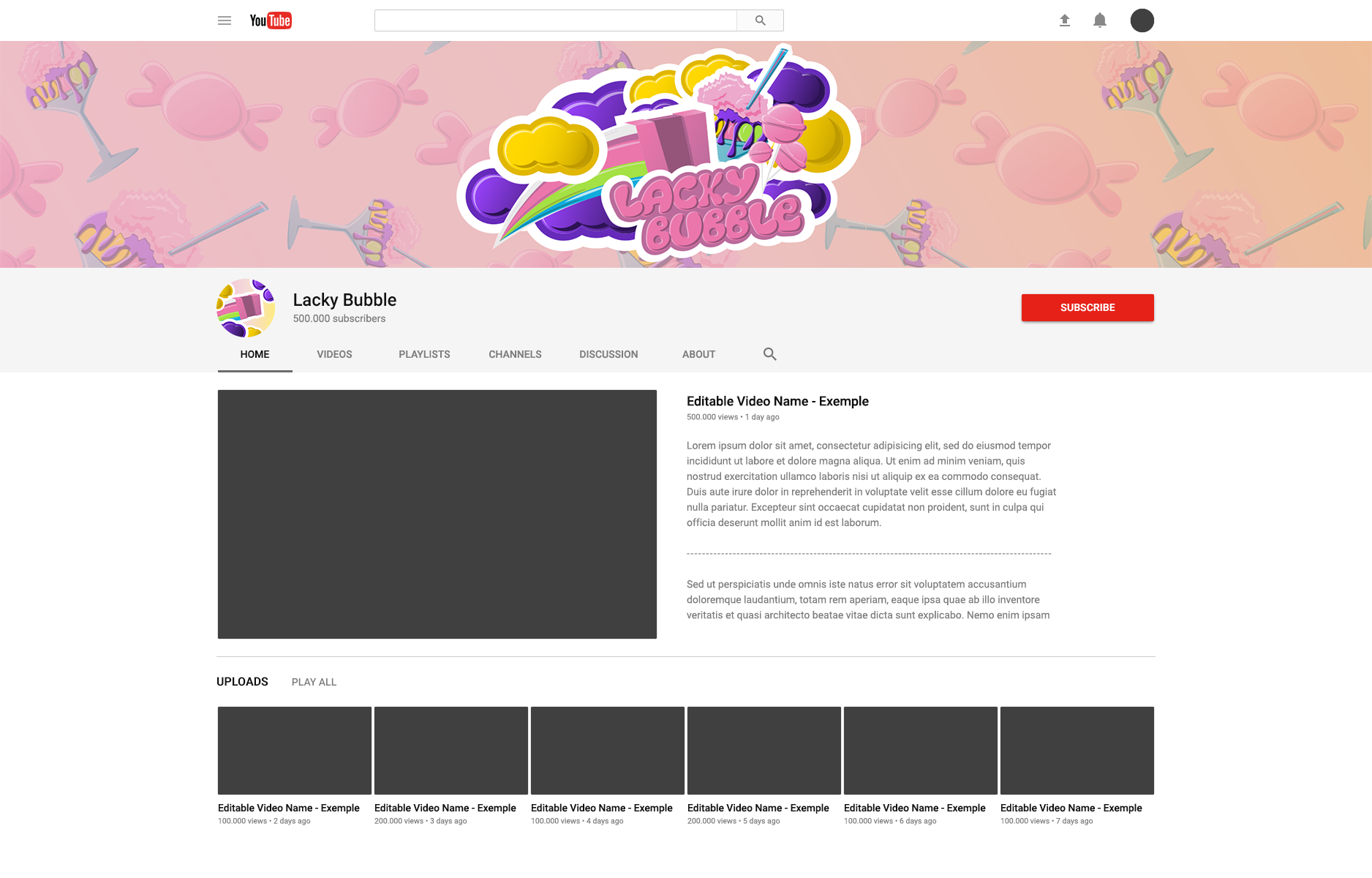Open the video upload icon
The image size is (1372, 878).
coord(1064,20)
